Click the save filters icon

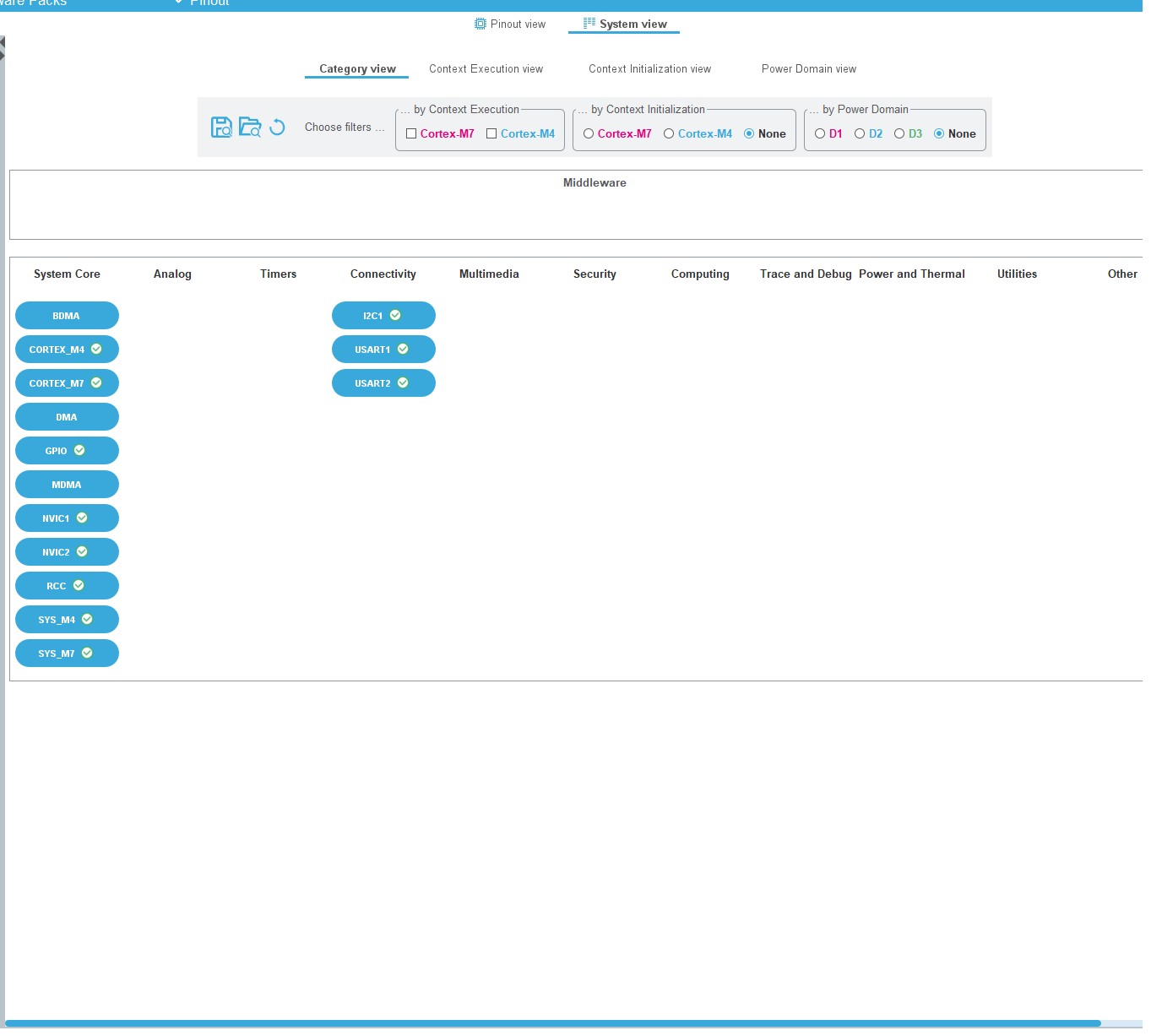pos(221,127)
